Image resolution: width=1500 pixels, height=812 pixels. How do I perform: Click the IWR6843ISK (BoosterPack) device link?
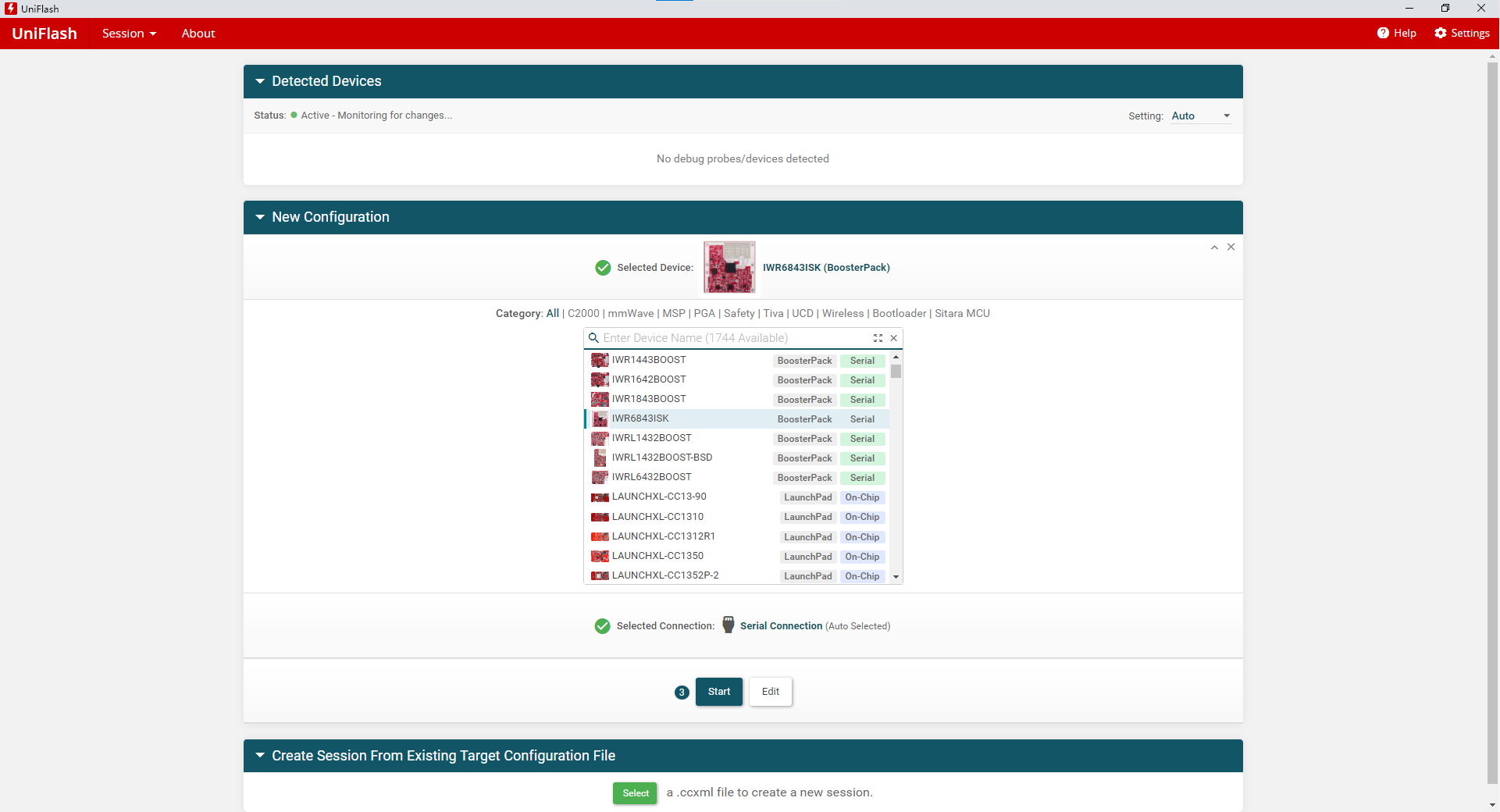[826, 268]
